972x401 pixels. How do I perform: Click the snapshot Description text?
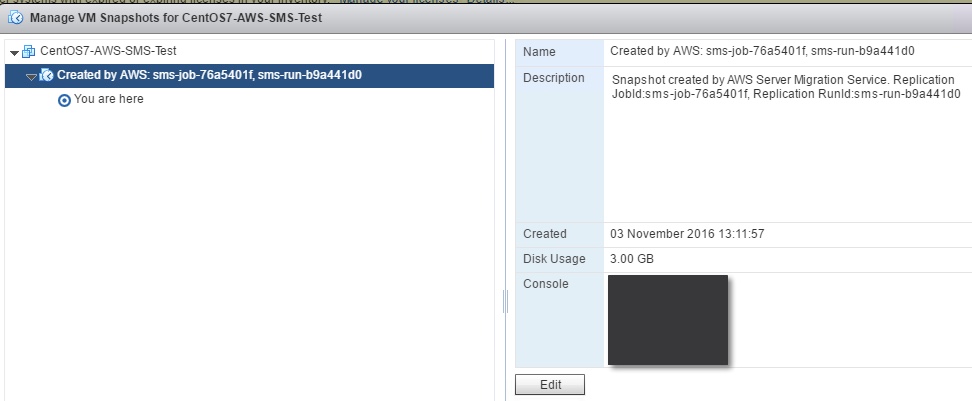[786, 87]
